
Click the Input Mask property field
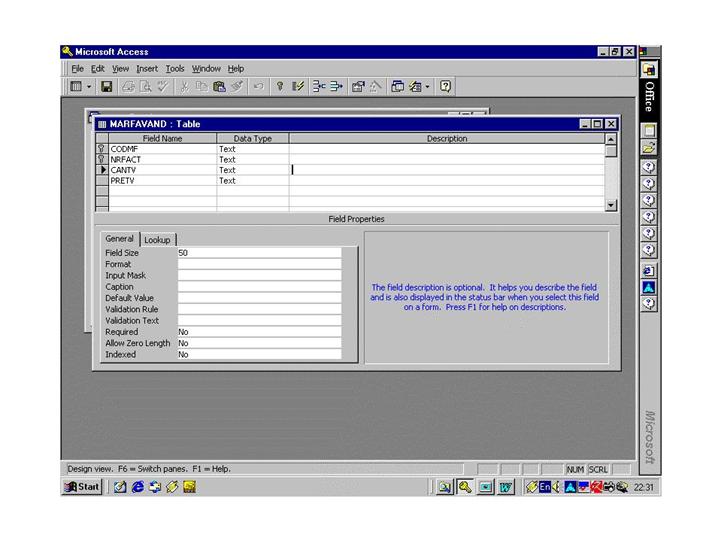pos(259,275)
